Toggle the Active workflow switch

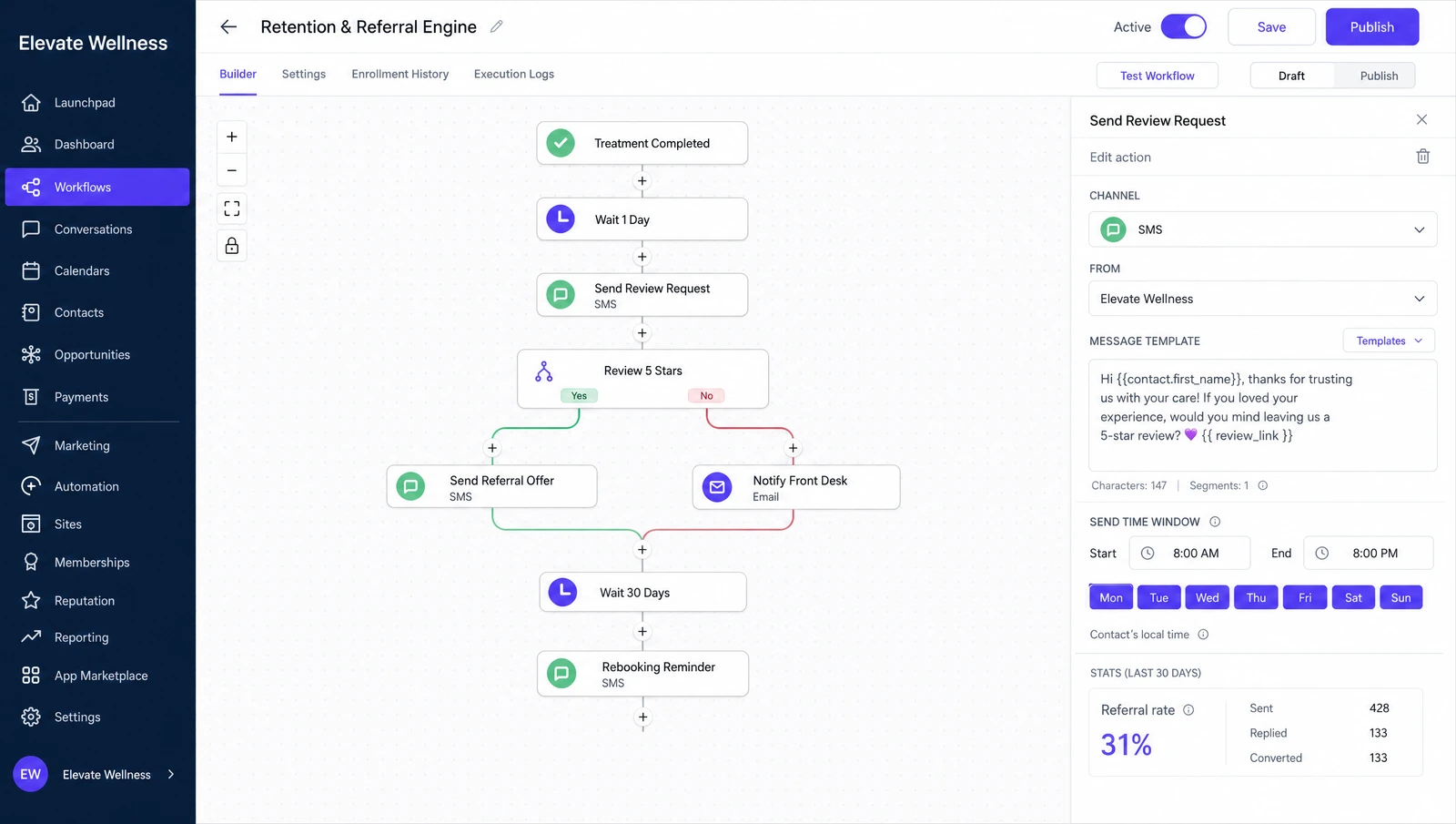click(1184, 26)
